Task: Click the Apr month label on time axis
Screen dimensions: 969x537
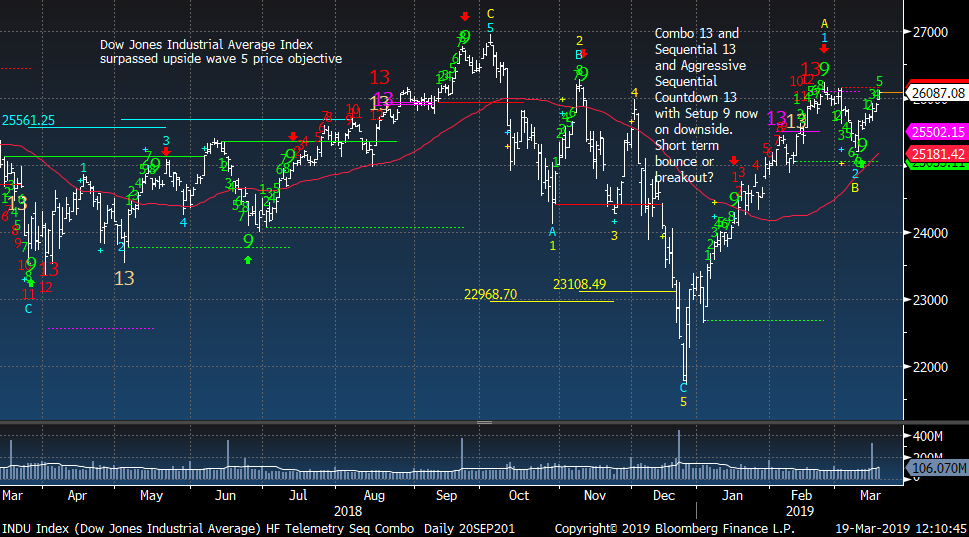Action: [77, 496]
